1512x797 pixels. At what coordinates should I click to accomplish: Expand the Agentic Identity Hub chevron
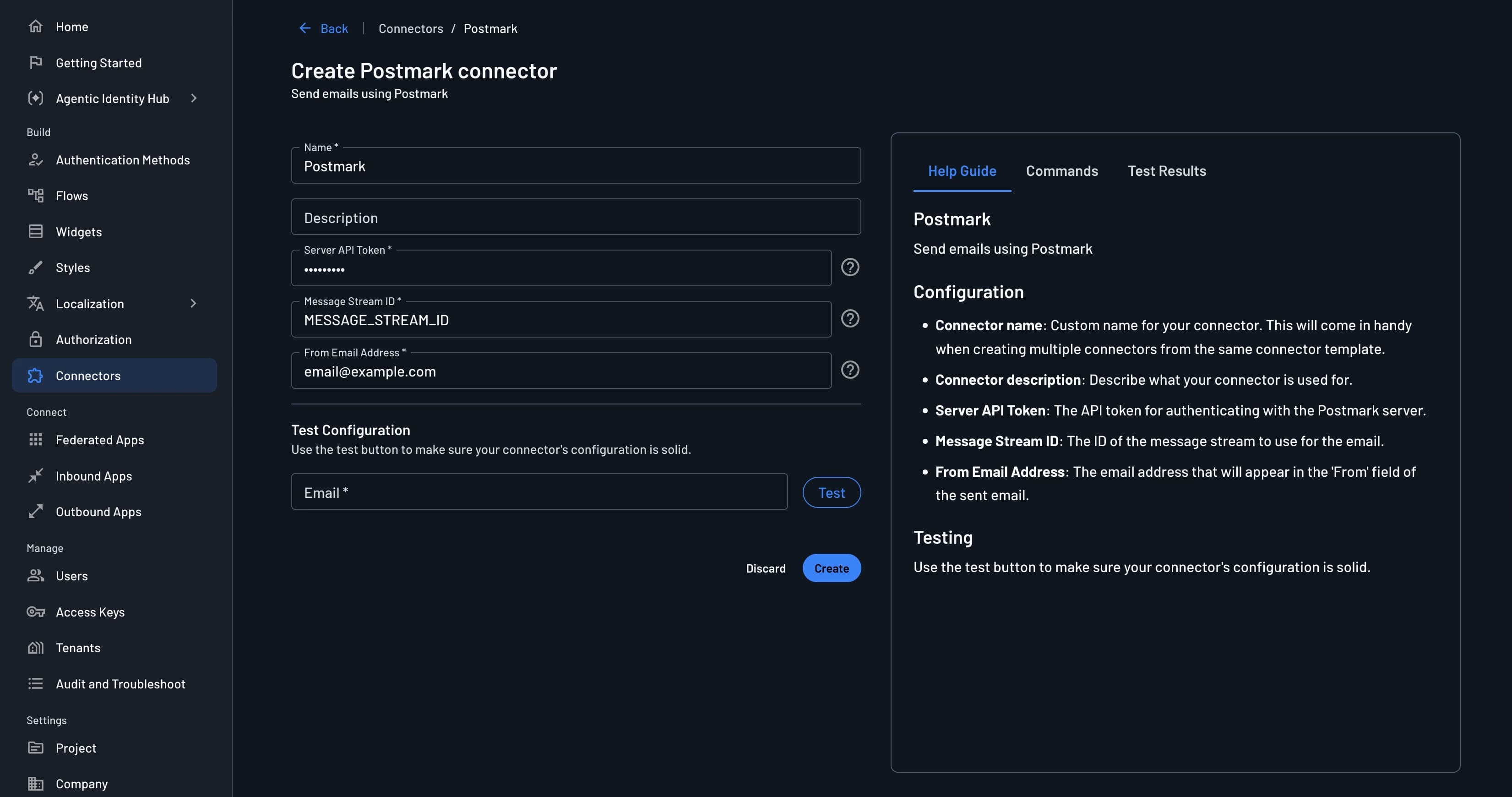tap(194, 98)
